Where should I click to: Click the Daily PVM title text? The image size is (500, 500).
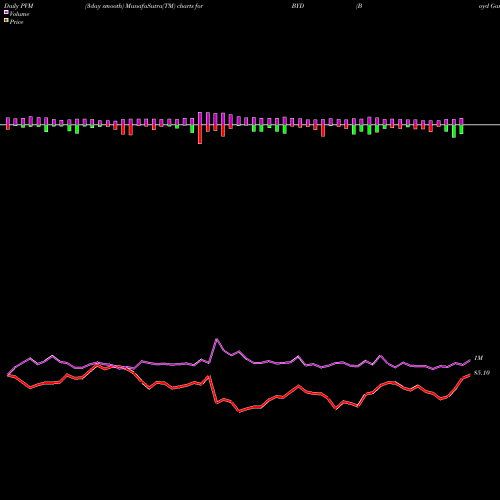pyautogui.click(x=19, y=6)
